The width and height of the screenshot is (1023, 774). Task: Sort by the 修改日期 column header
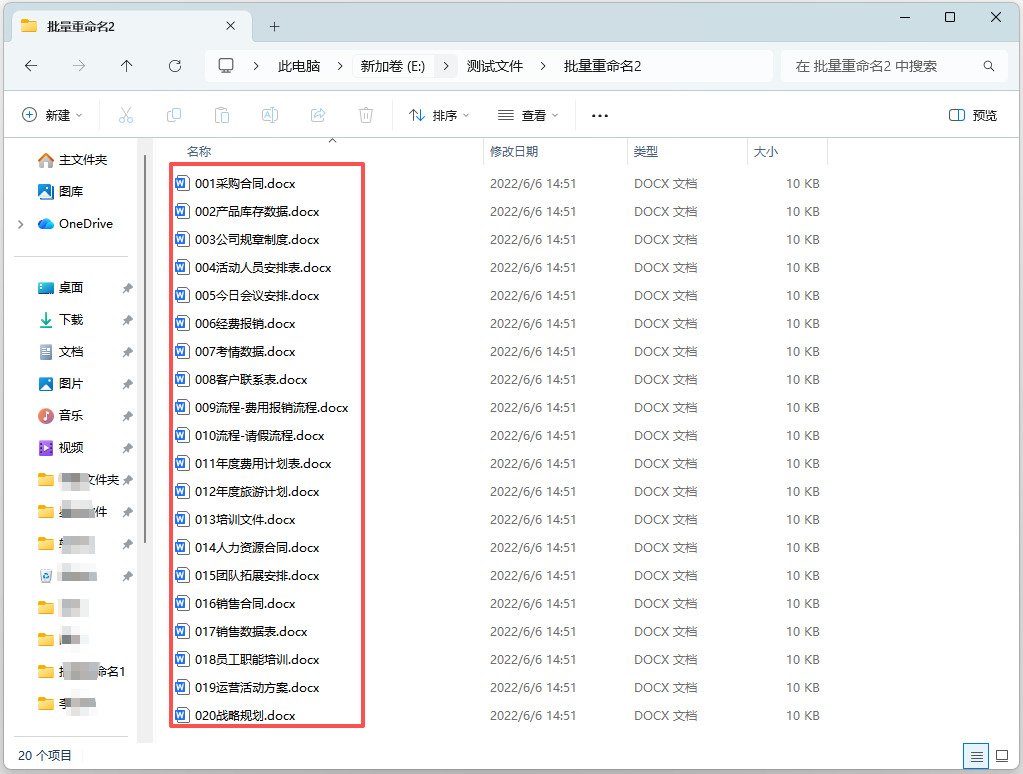513,151
